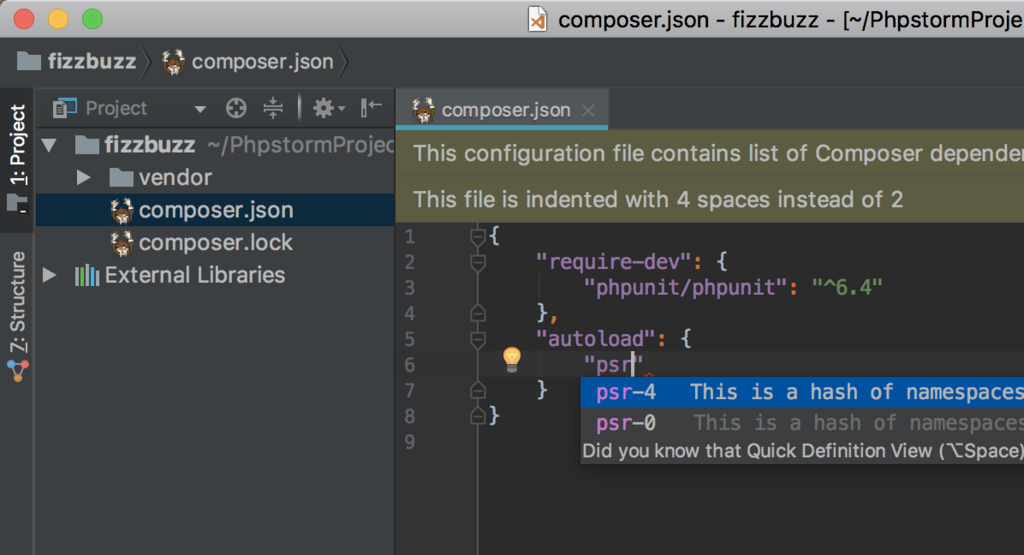Hide the Project tool window
The height and width of the screenshot is (555, 1024).
(371, 108)
